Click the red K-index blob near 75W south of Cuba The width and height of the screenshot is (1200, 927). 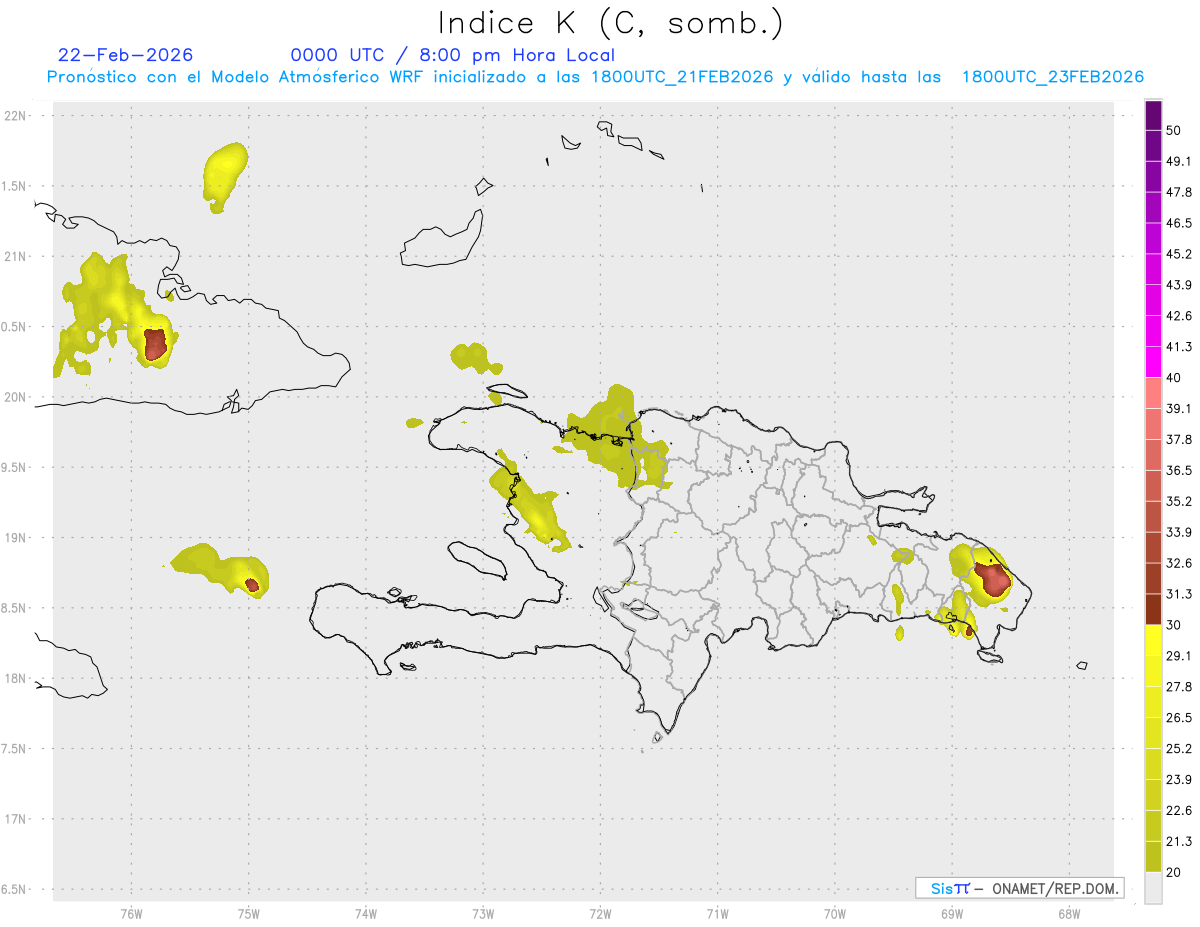[252, 584]
